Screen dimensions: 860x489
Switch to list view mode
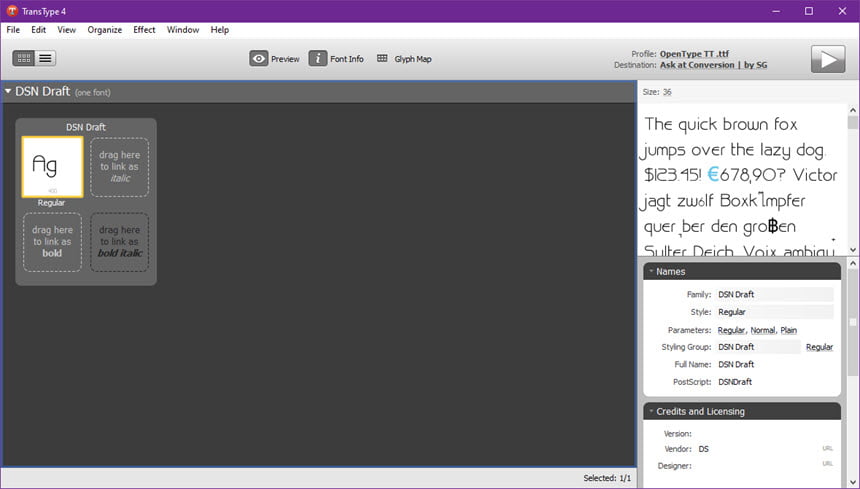(x=46, y=58)
